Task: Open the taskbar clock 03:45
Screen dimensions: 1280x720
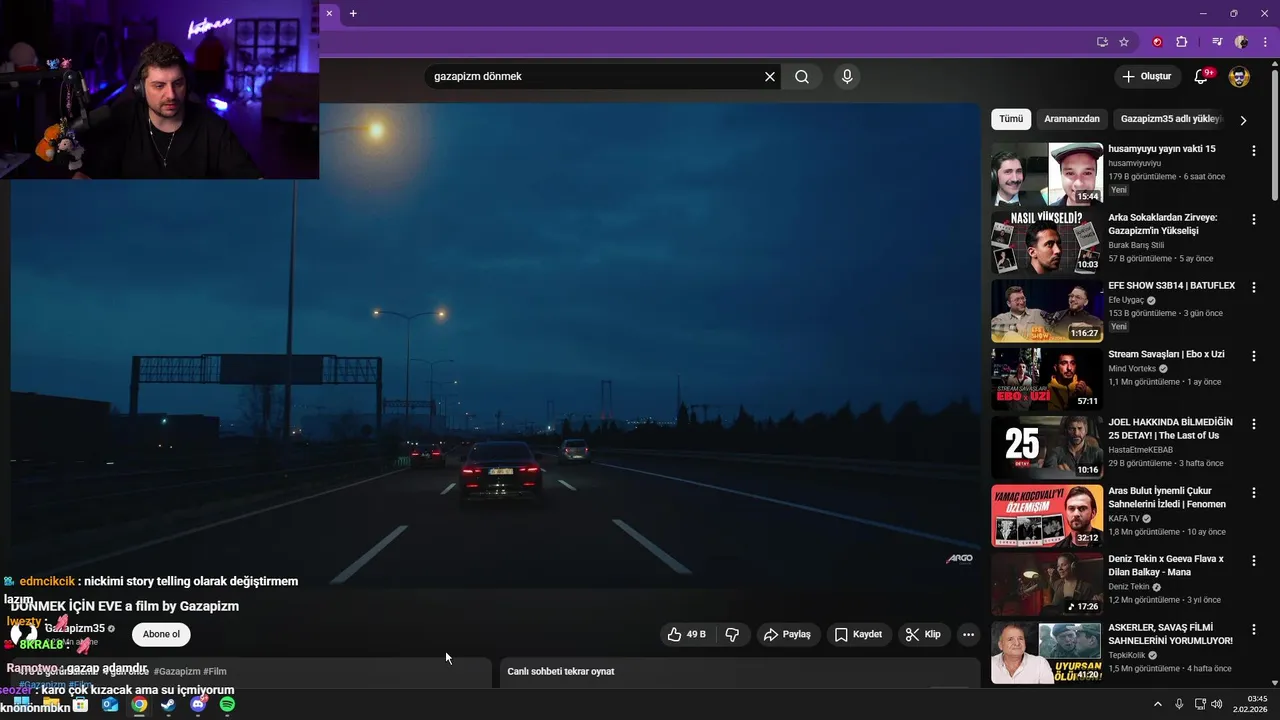Action: coord(1250,704)
